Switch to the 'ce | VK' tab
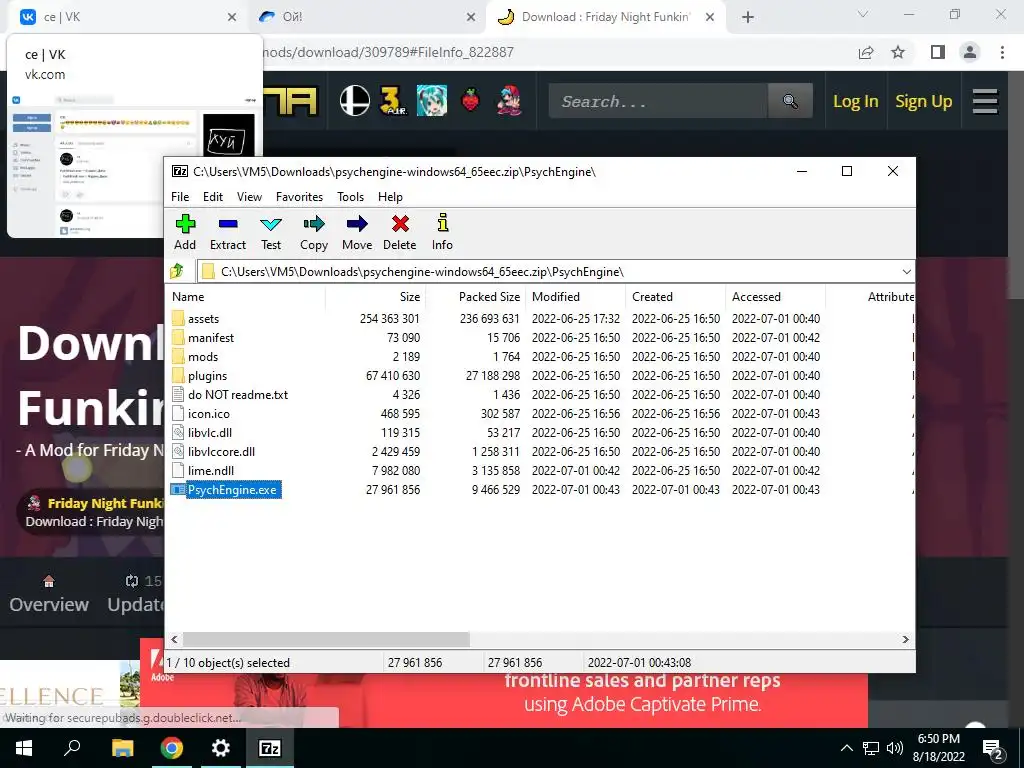 point(128,17)
